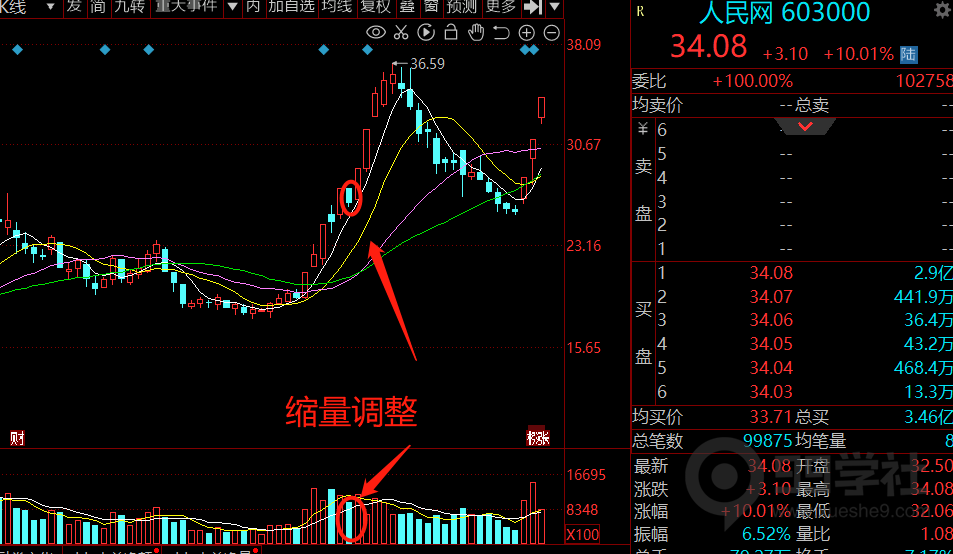Image resolution: width=953 pixels, height=554 pixels.
Task: Select the hand pan tool
Action: click(476, 33)
